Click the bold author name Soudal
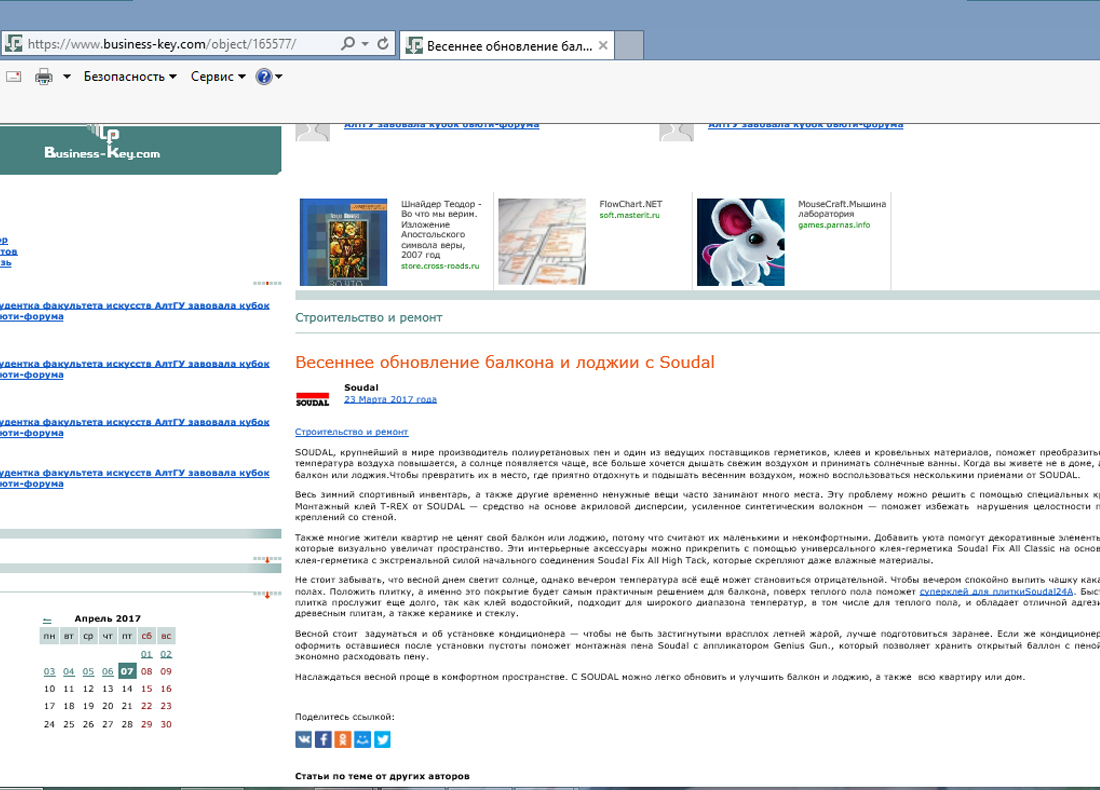The width and height of the screenshot is (1100, 790). pos(361,387)
